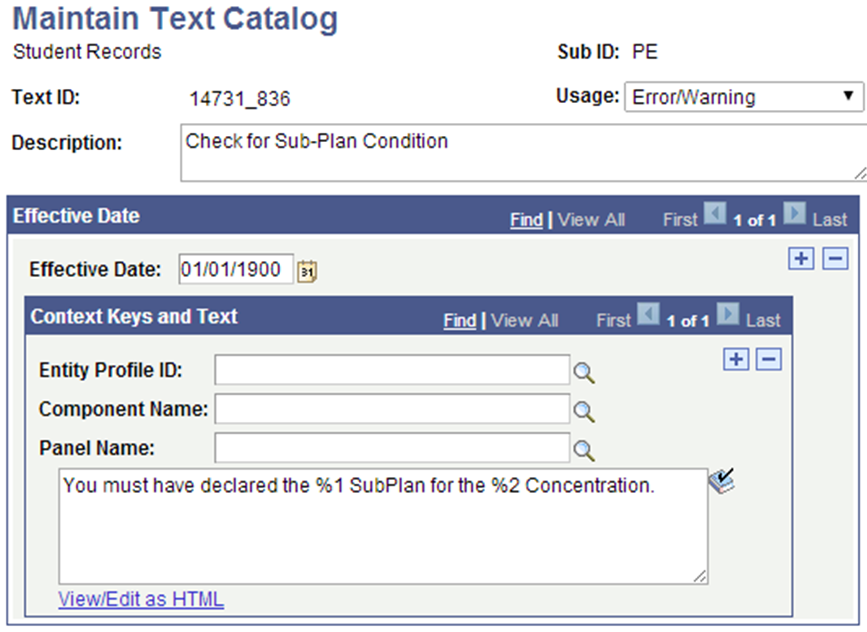
Task: Add a new Effective Date row
Action: pos(801,258)
